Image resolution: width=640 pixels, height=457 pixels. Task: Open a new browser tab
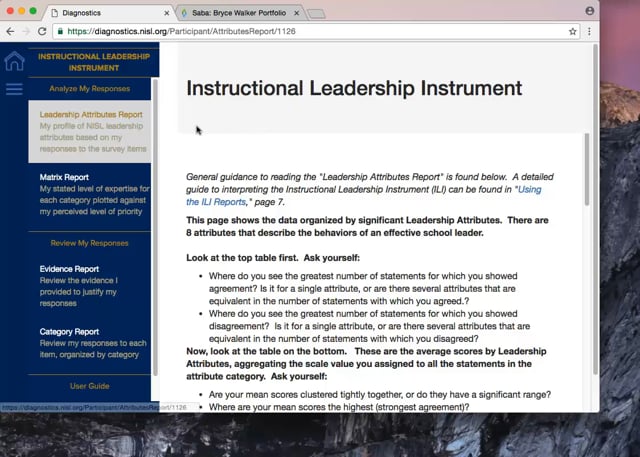tap(316, 14)
